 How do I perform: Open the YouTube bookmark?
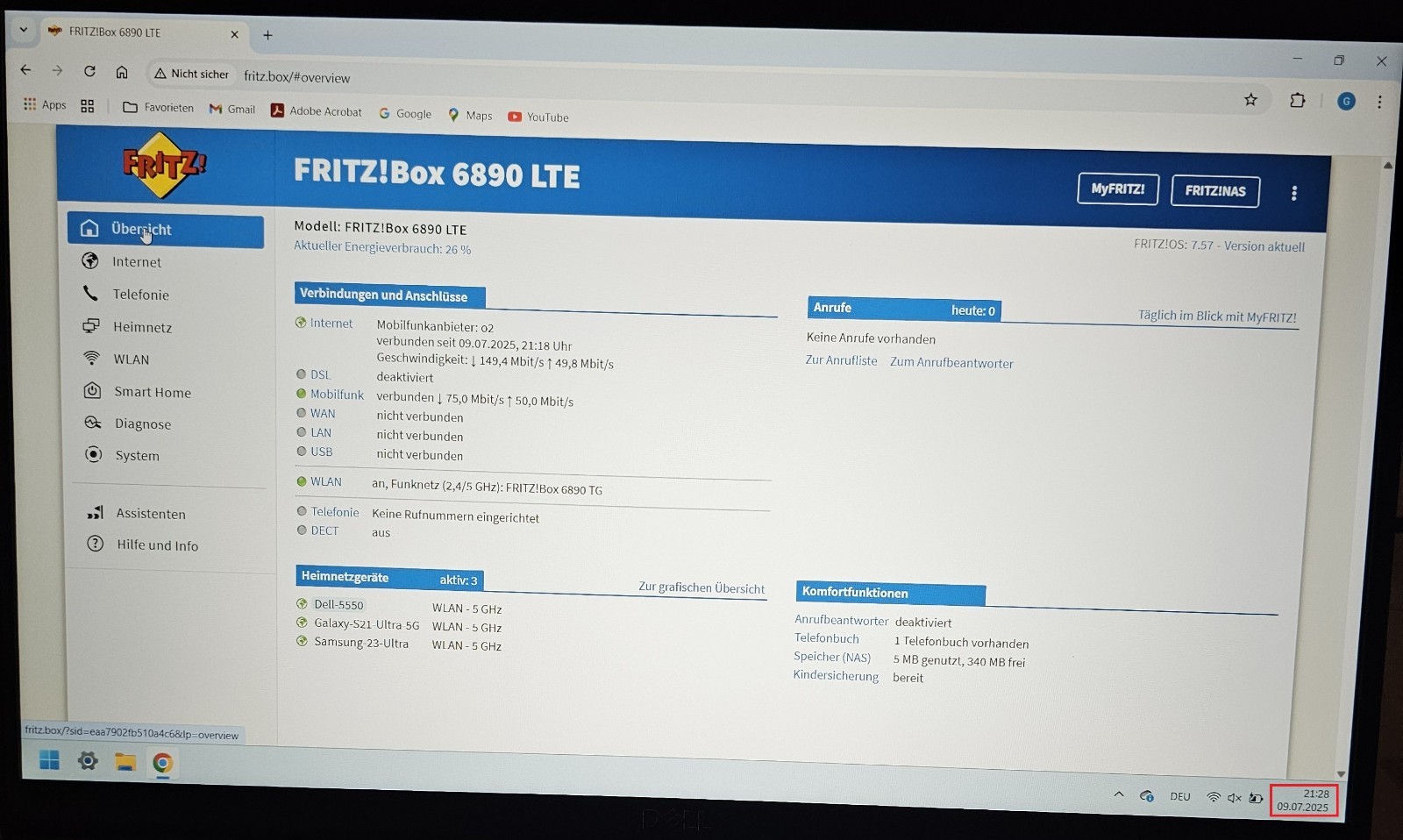538,117
